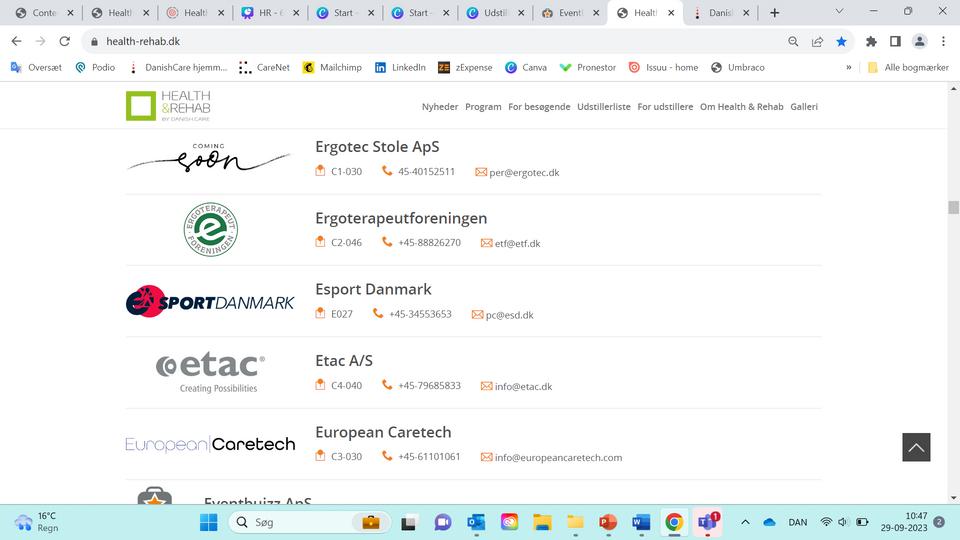Open Outlook from the taskbar
This screenshot has height=540, width=960.
[x=476, y=522]
